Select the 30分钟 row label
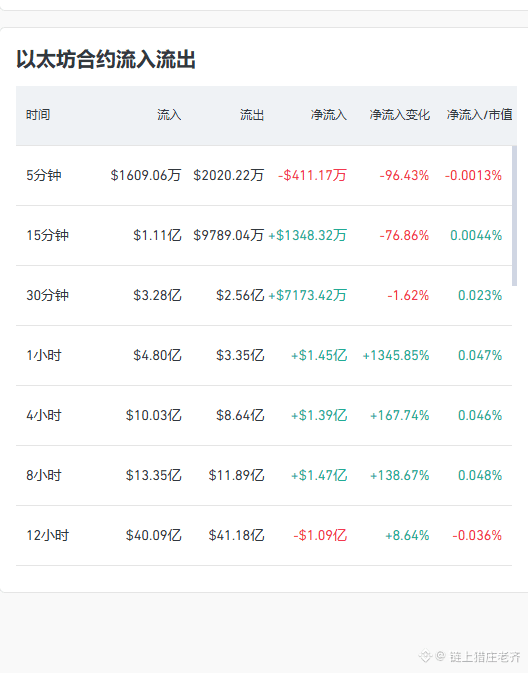This screenshot has height=673, width=528. click(x=47, y=295)
